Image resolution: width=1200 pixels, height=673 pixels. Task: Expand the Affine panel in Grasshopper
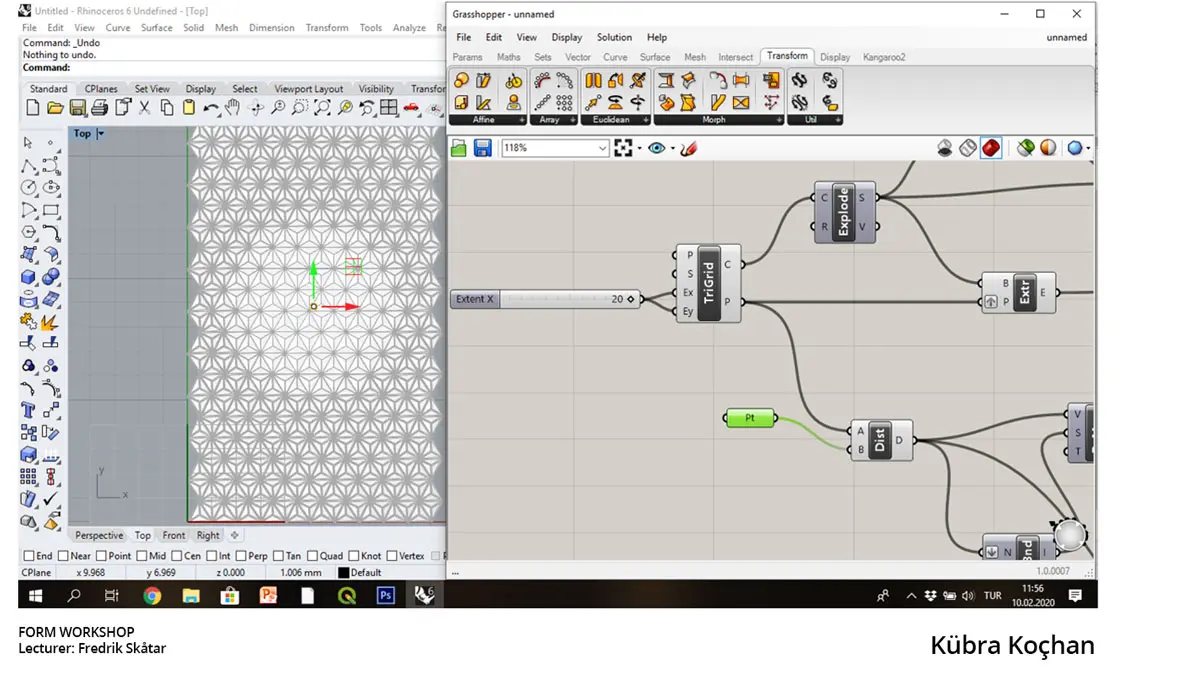520,120
